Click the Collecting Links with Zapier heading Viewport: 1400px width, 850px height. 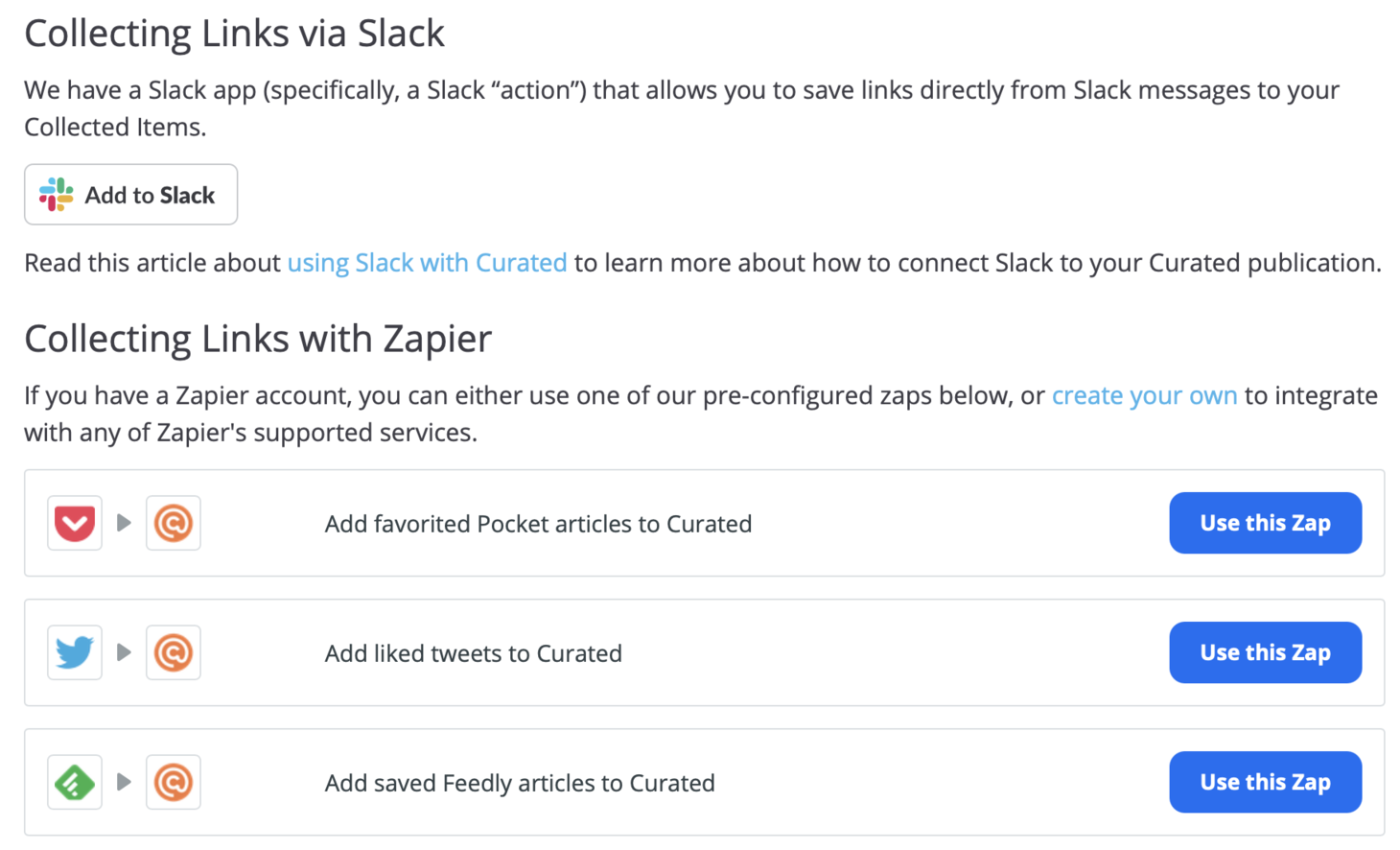(x=258, y=339)
